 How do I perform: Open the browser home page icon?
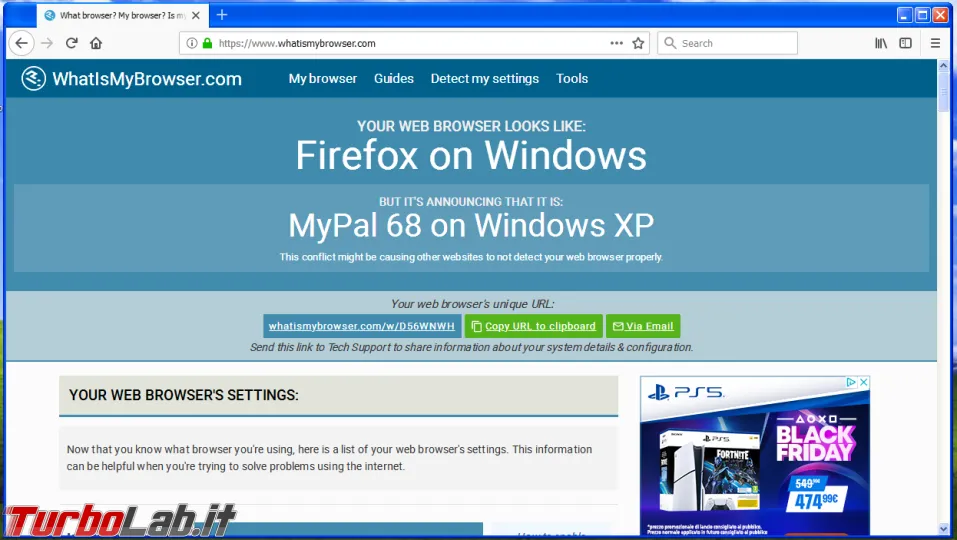click(x=96, y=43)
